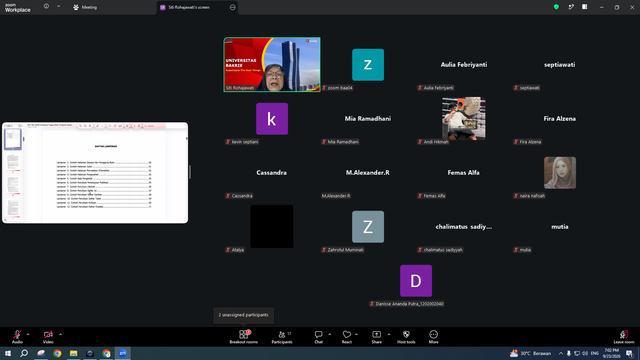Expand Share options arrow

pyautogui.click(x=389, y=335)
